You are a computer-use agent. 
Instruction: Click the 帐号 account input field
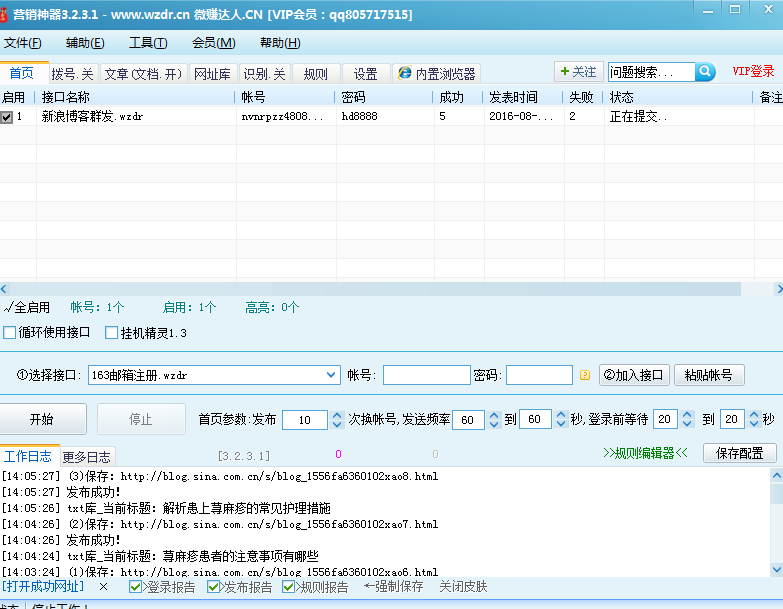click(426, 375)
